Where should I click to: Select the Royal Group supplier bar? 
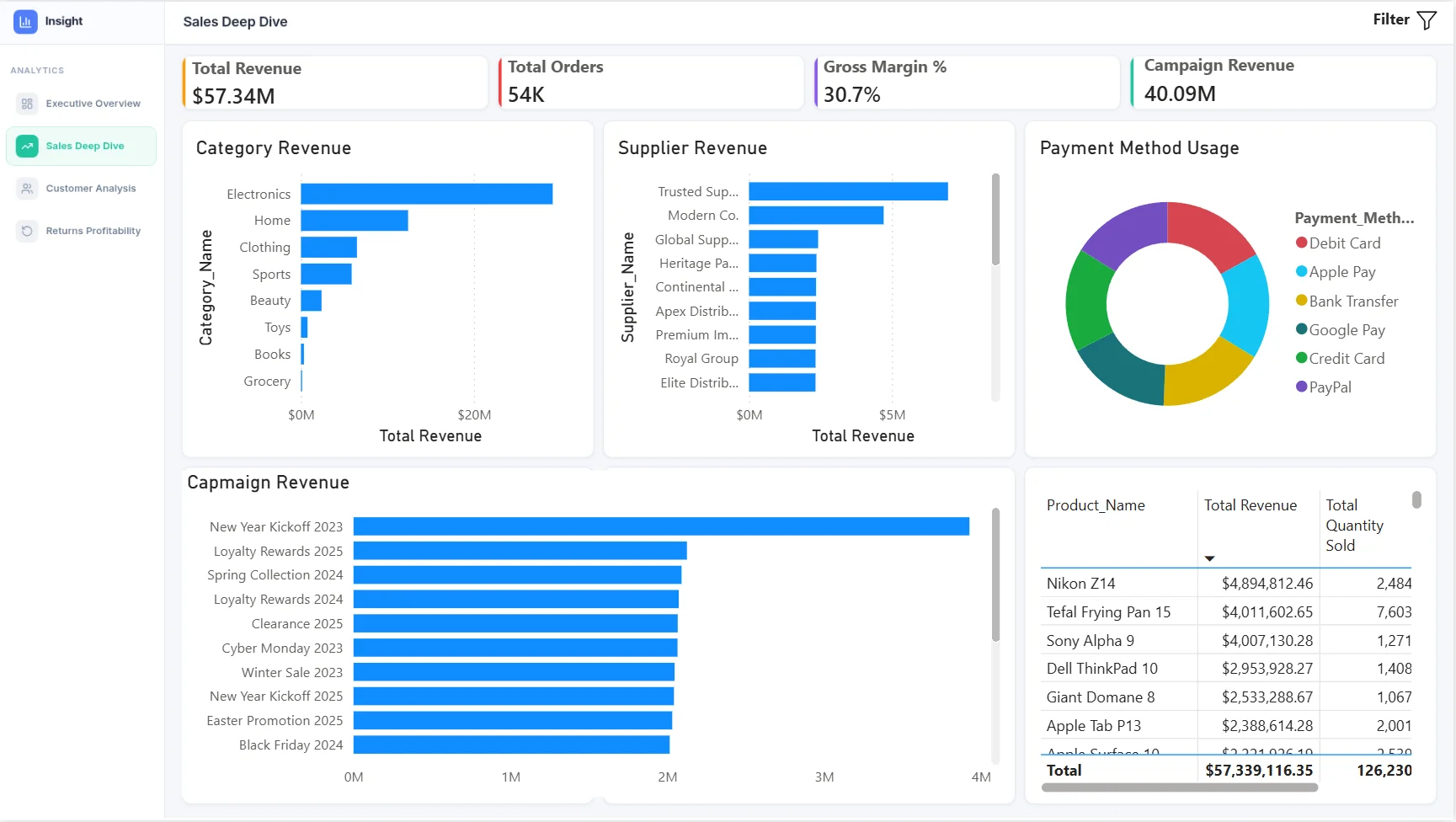coord(782,359)
